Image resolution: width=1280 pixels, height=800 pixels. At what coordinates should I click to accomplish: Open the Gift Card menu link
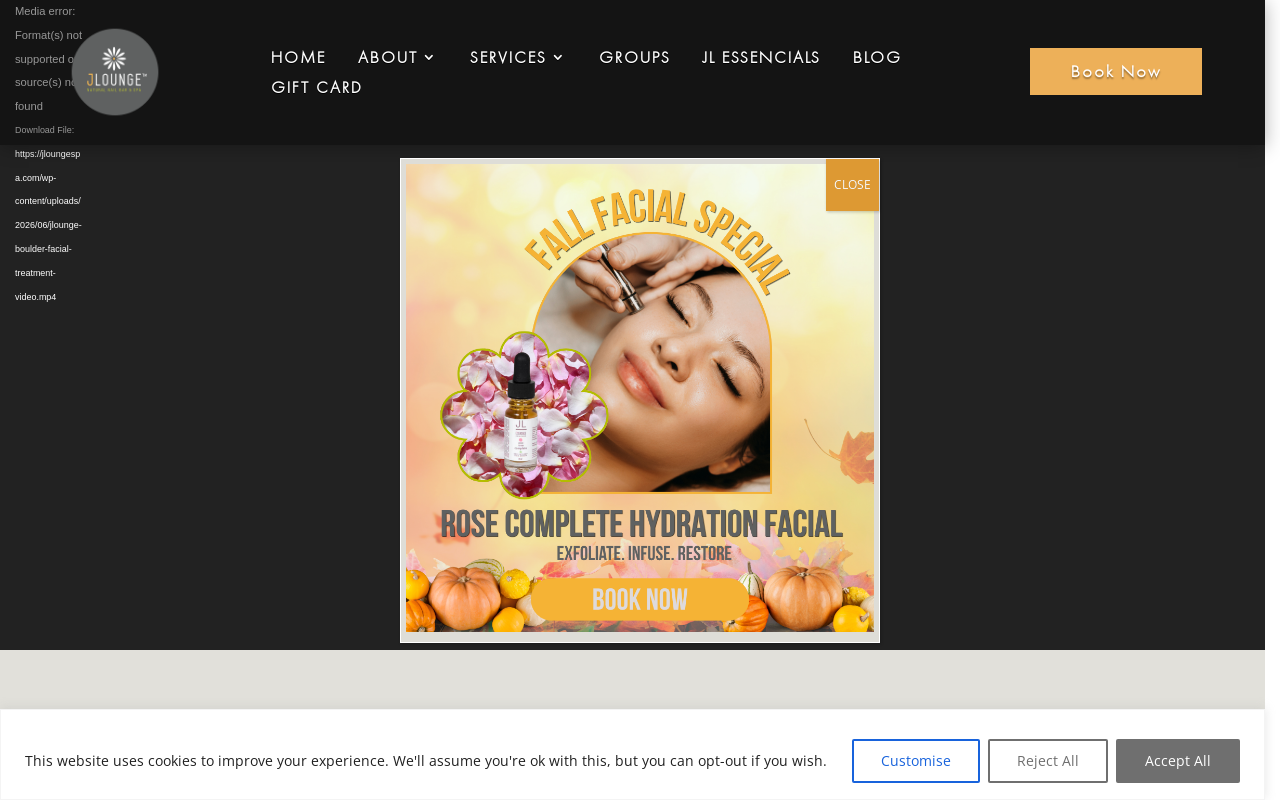point(317,87)
